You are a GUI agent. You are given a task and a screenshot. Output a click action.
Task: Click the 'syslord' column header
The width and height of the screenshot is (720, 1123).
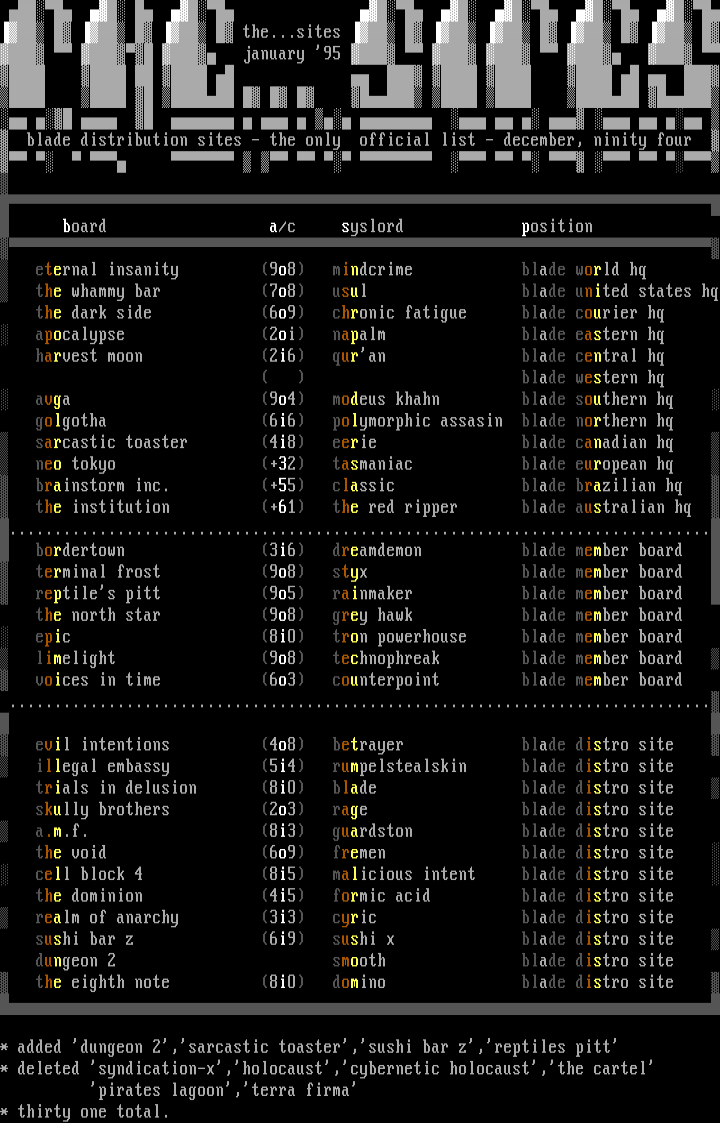372,227
